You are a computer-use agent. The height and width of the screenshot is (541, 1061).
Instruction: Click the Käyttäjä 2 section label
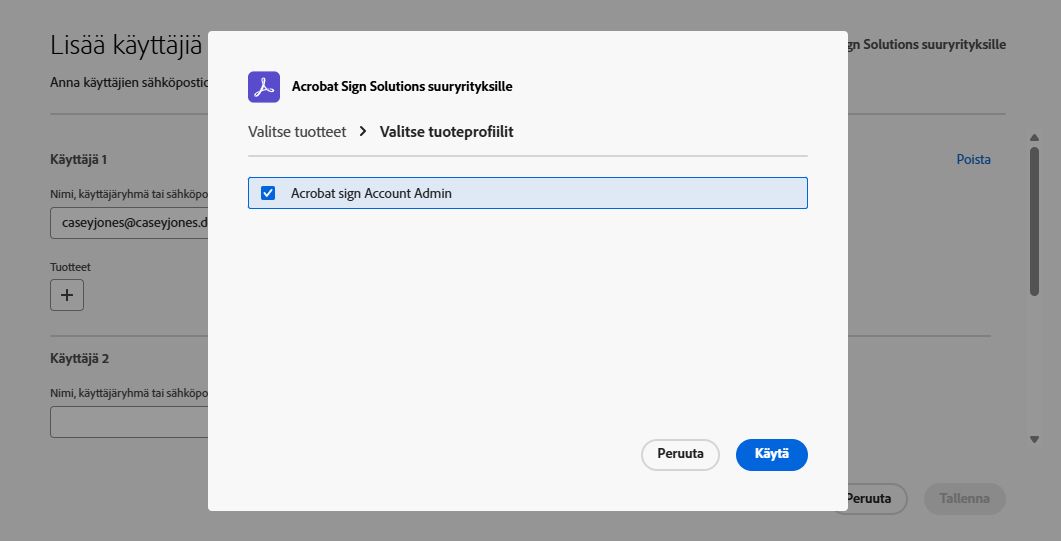pos(78,358)
